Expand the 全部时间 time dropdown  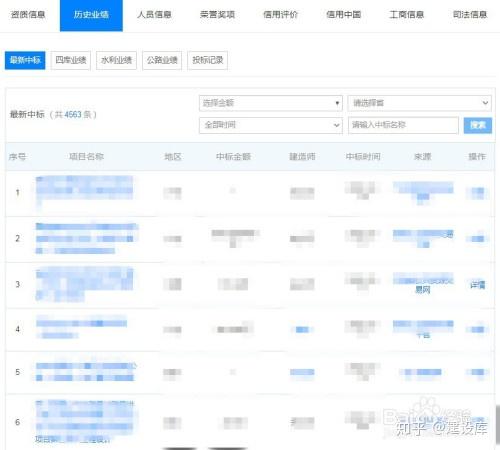pos(271,125)
